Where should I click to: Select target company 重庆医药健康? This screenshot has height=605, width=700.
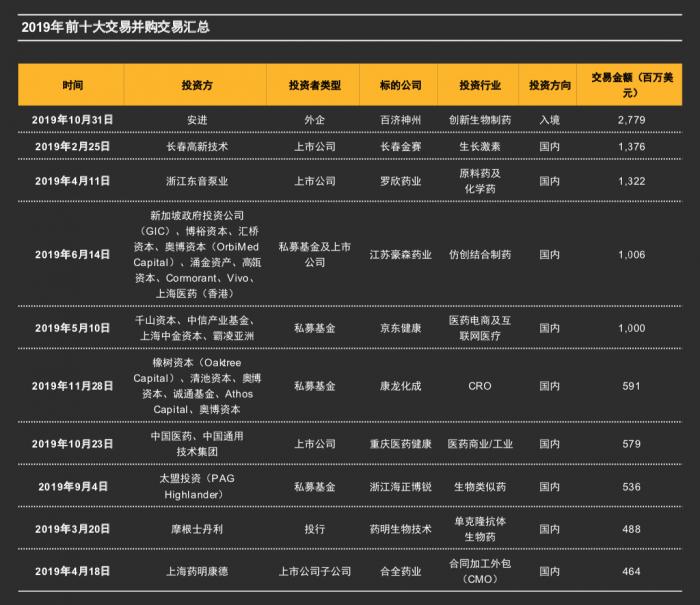pyautogui.click(x=400, y=444)
